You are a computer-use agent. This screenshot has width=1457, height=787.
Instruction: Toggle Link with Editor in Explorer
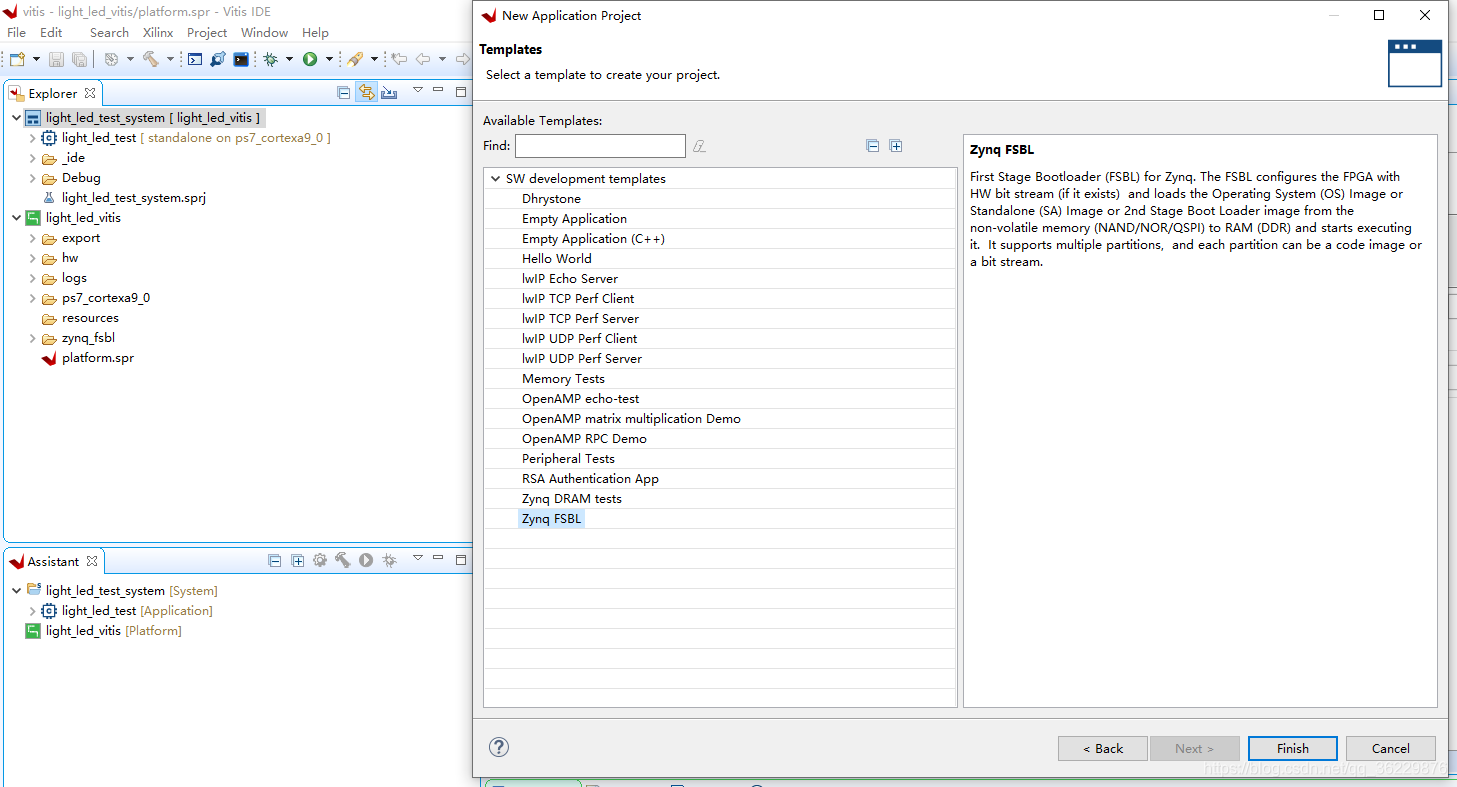coord(367,93)
